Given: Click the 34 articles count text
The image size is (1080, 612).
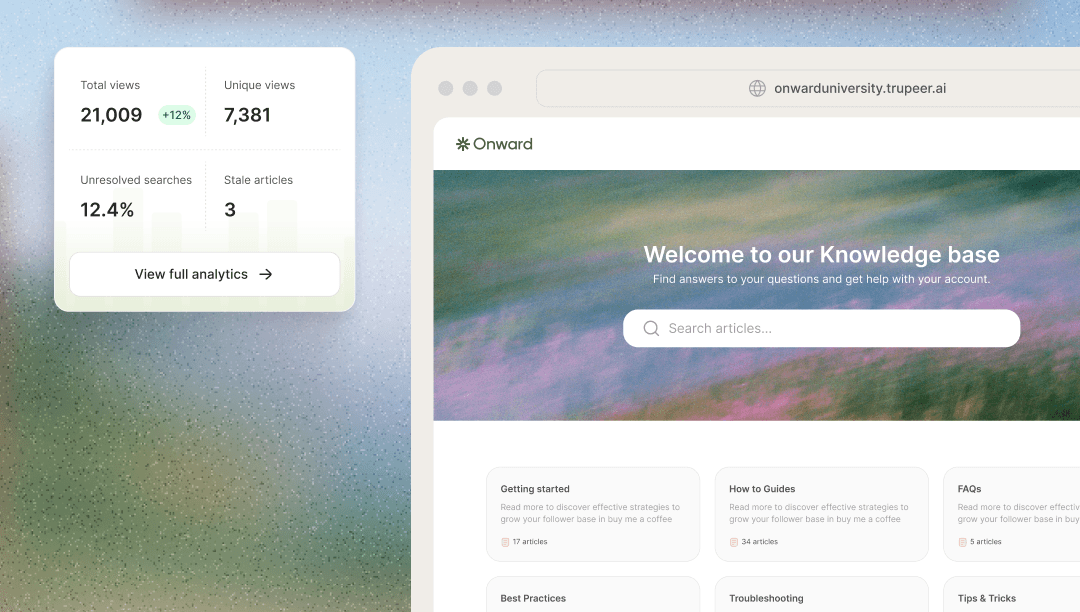Looking at the screenshot, I should (759, 542).
